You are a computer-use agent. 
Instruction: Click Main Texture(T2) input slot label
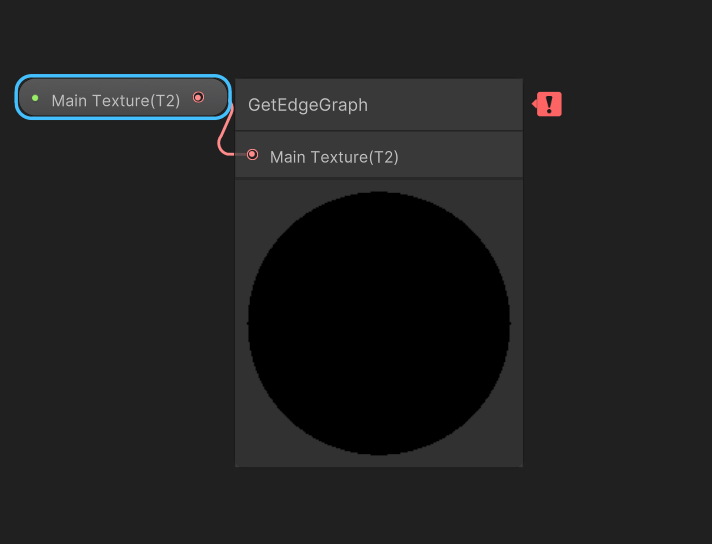pyautogui.click(x=334, y=157)
